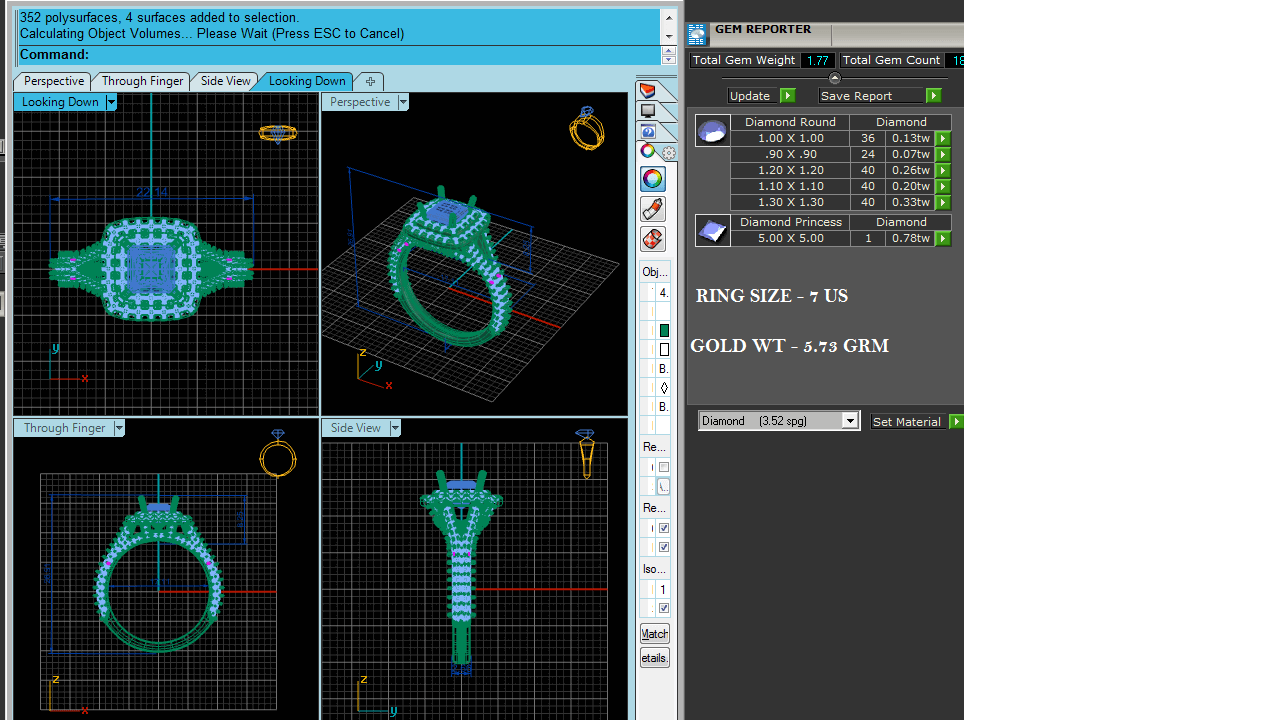Click the green display color swatch
Viewport: 1274px width, 720px height.
(x=664, y=330)
